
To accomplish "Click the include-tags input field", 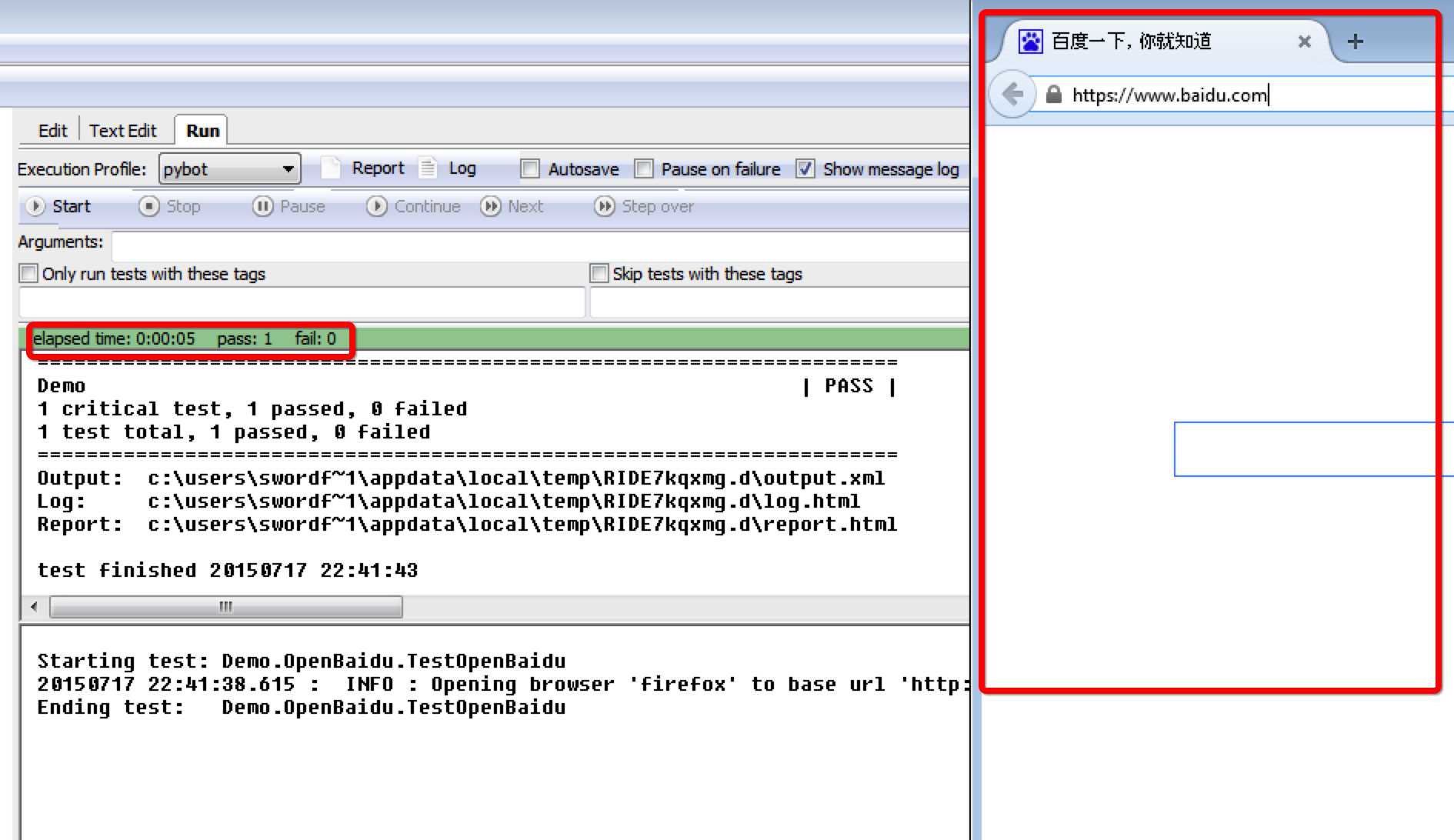I will (302, 302).
